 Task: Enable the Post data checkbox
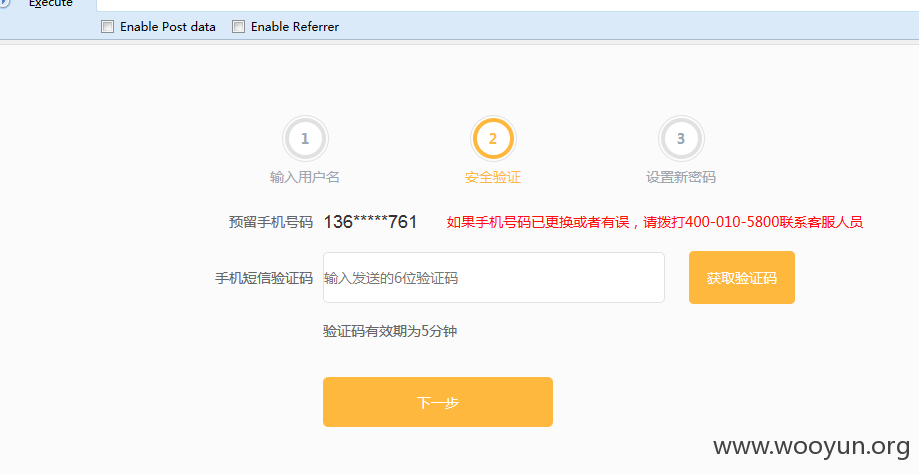pyautogui.click(x=107, y=26)
